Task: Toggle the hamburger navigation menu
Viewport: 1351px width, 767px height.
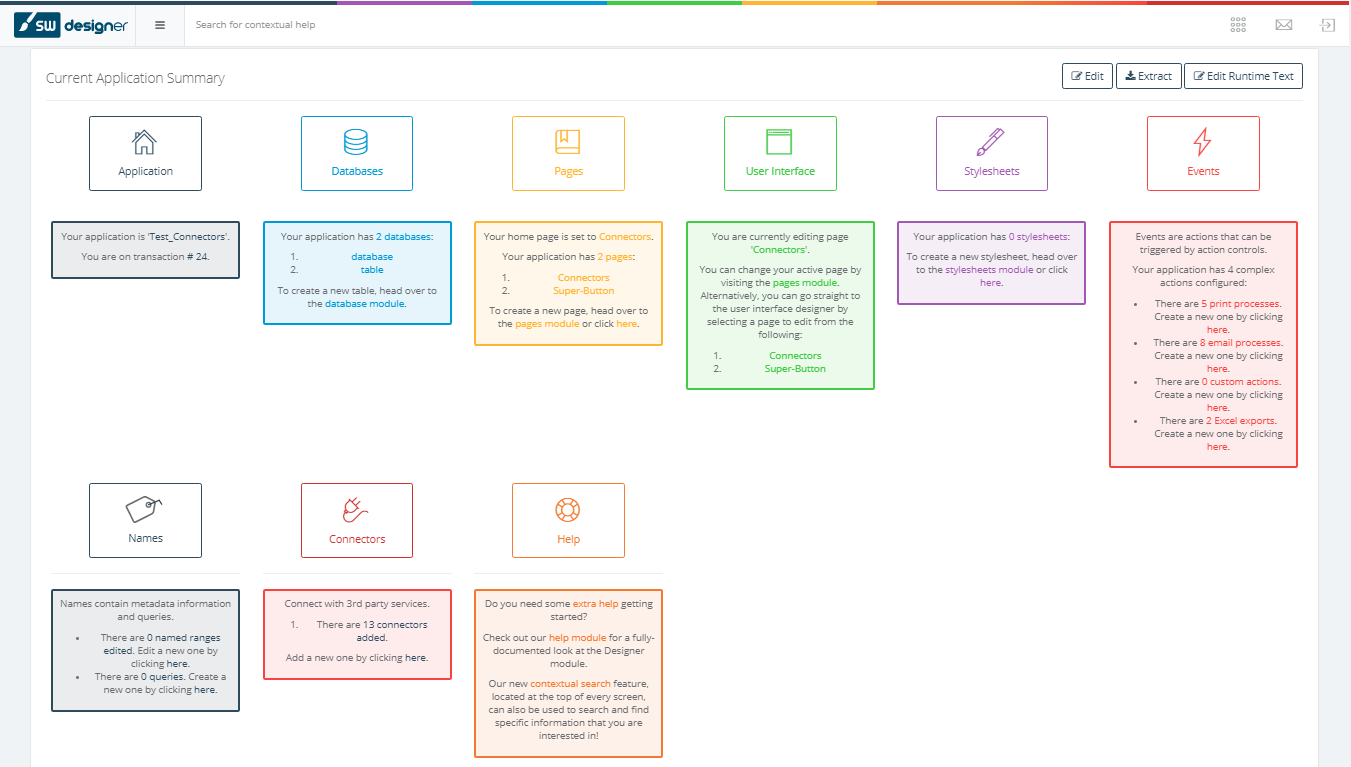Action: tap(160, 25)
